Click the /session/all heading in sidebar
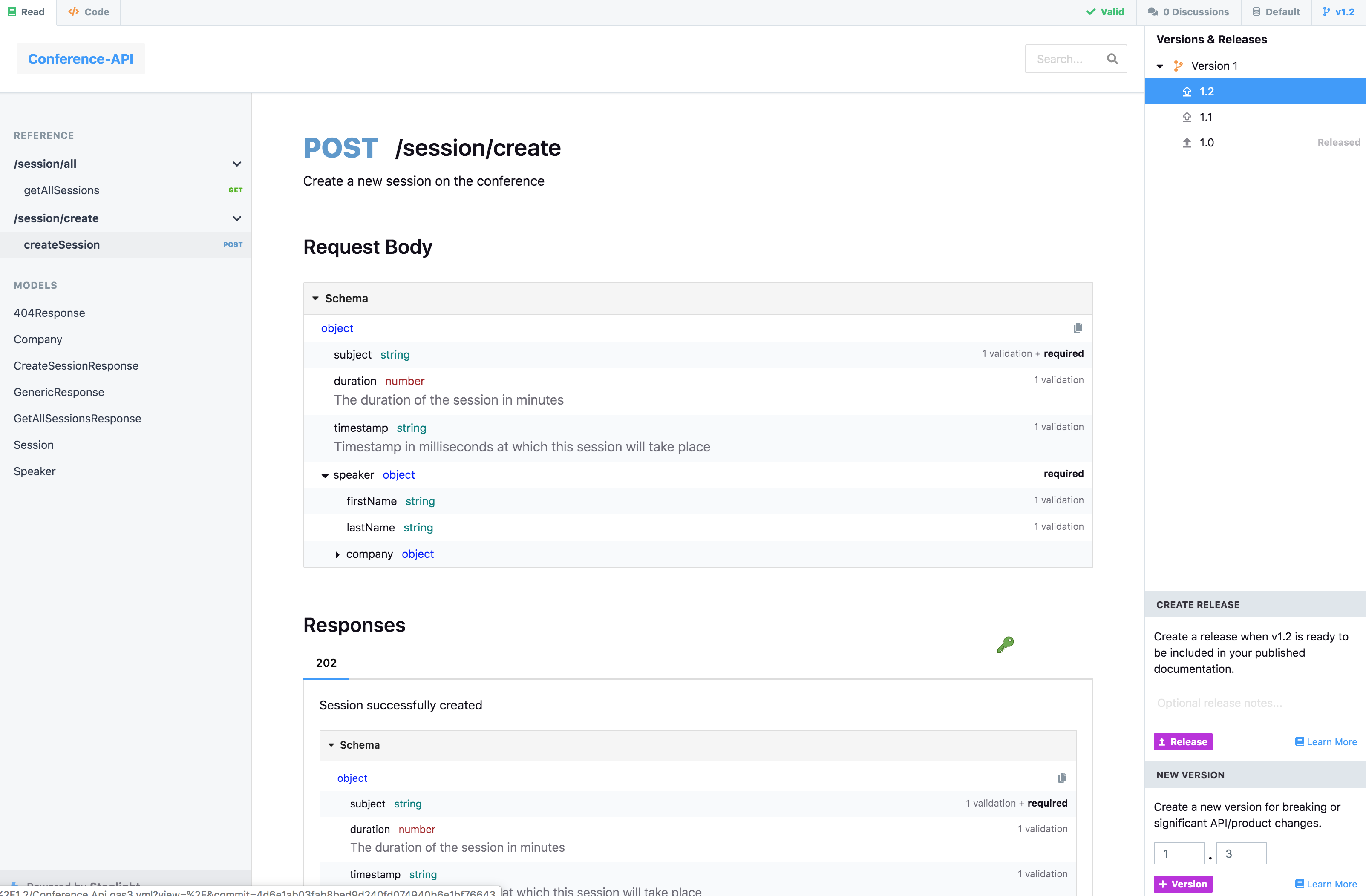Screen dimensions: 1366x896 [x=45, y=164]
